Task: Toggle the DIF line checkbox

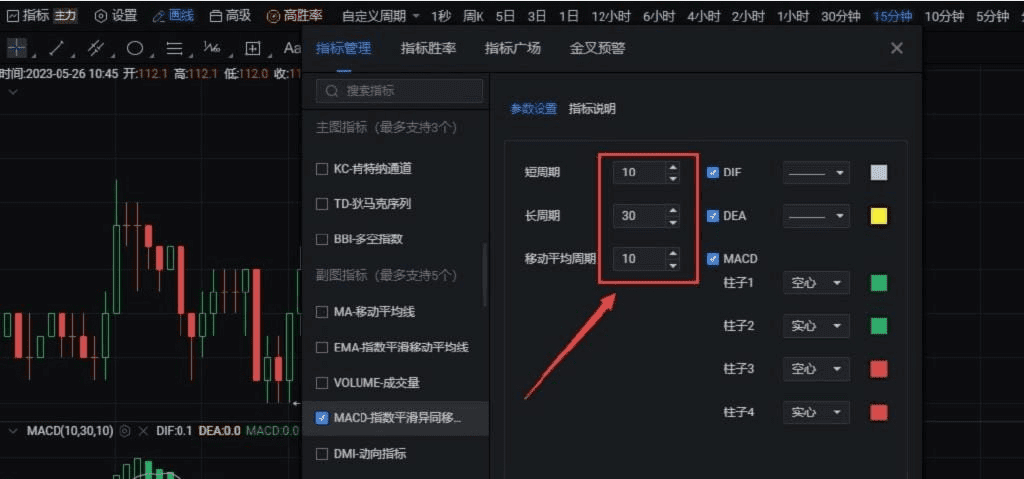Action: (713, 173)
